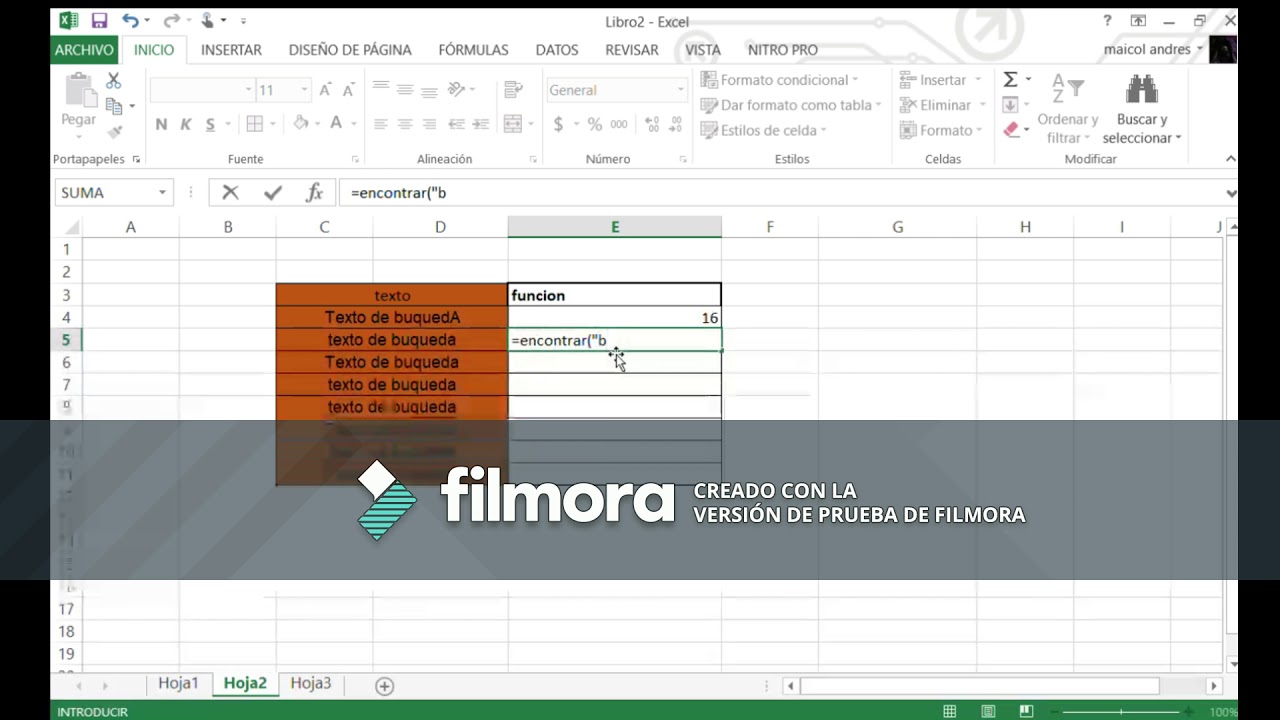The width and height of the screenshot is (1280, 720).
Task: Click the text orientation icon
Action: [457, 89]
